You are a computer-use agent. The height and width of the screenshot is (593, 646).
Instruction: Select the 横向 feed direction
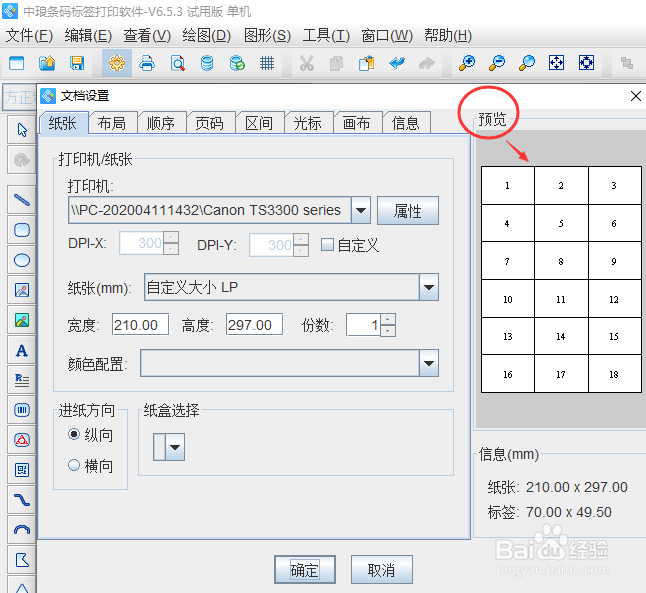(x=74, y=465)
